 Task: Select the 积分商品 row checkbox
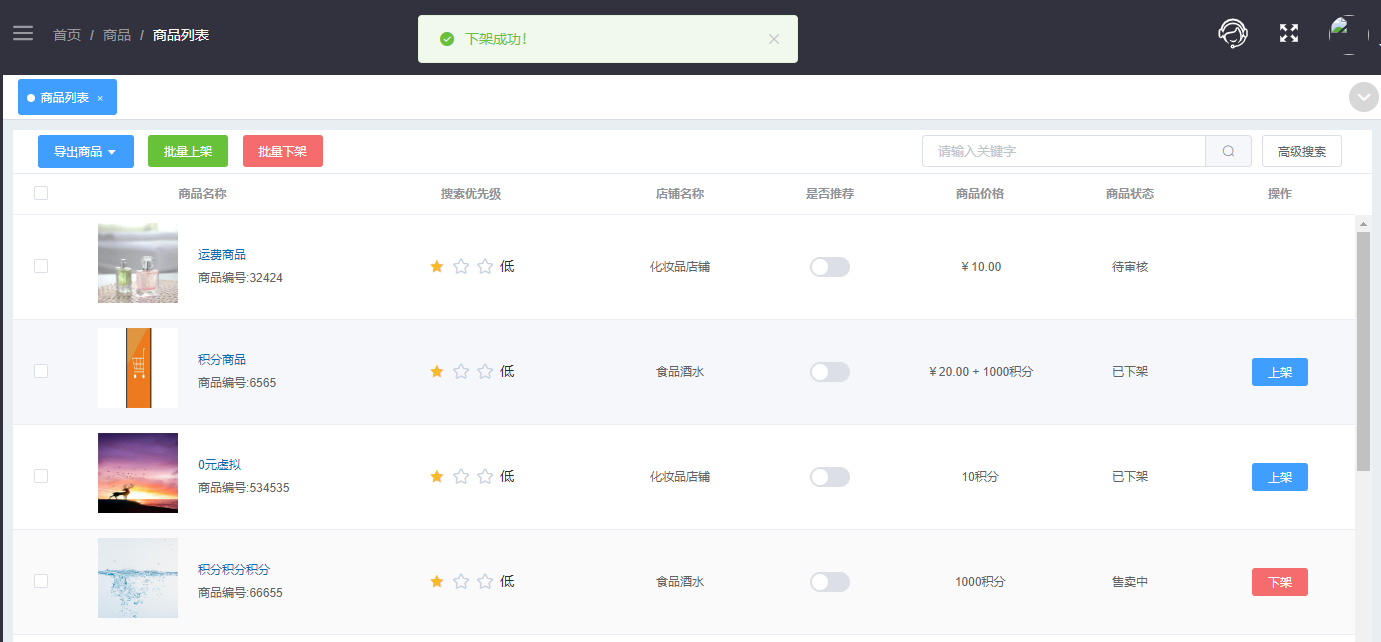coord(41,371)
